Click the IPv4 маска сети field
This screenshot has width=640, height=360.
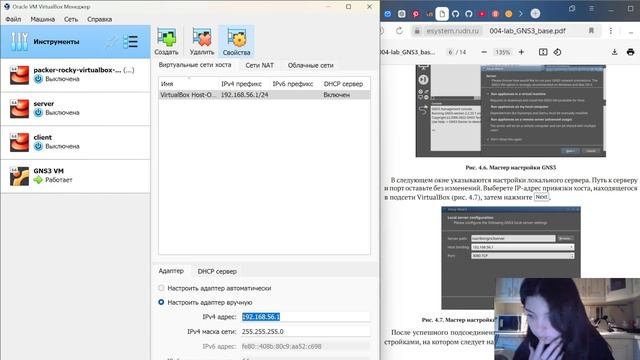point(306,331)
